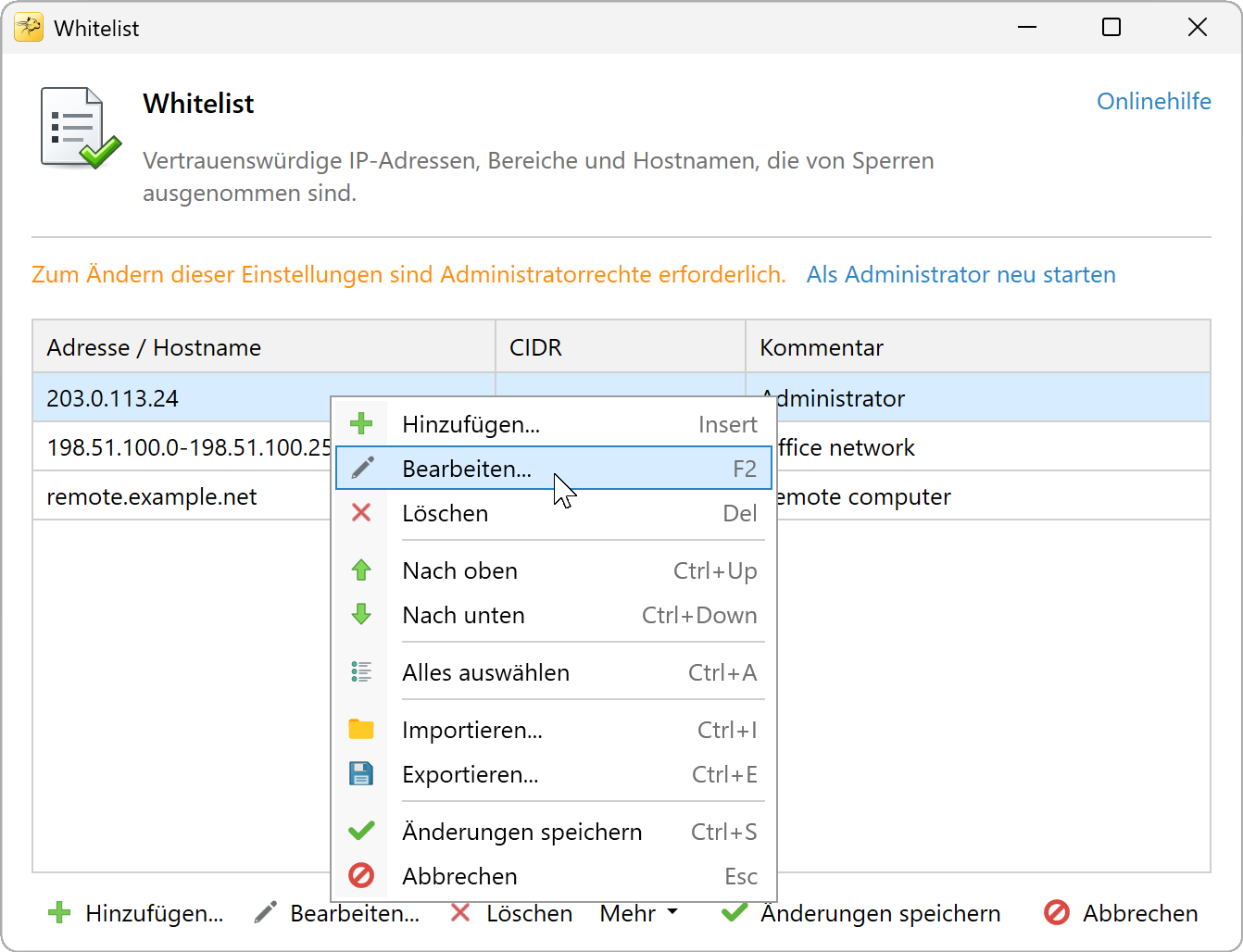Click the floppy disk icon for Exportieren
The height and width of the screenshot is (952, 1243).
[361, 774]
